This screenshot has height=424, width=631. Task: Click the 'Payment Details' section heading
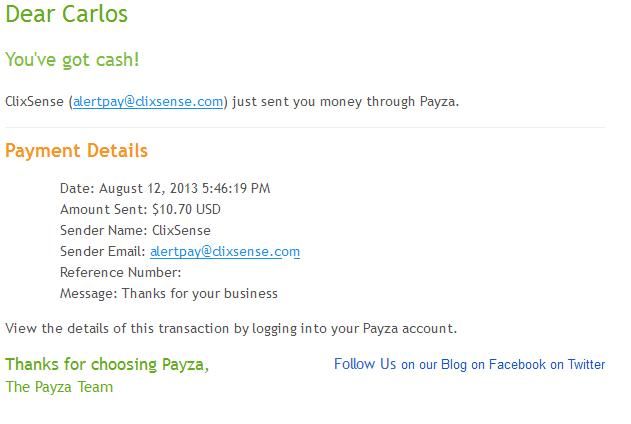76,151
